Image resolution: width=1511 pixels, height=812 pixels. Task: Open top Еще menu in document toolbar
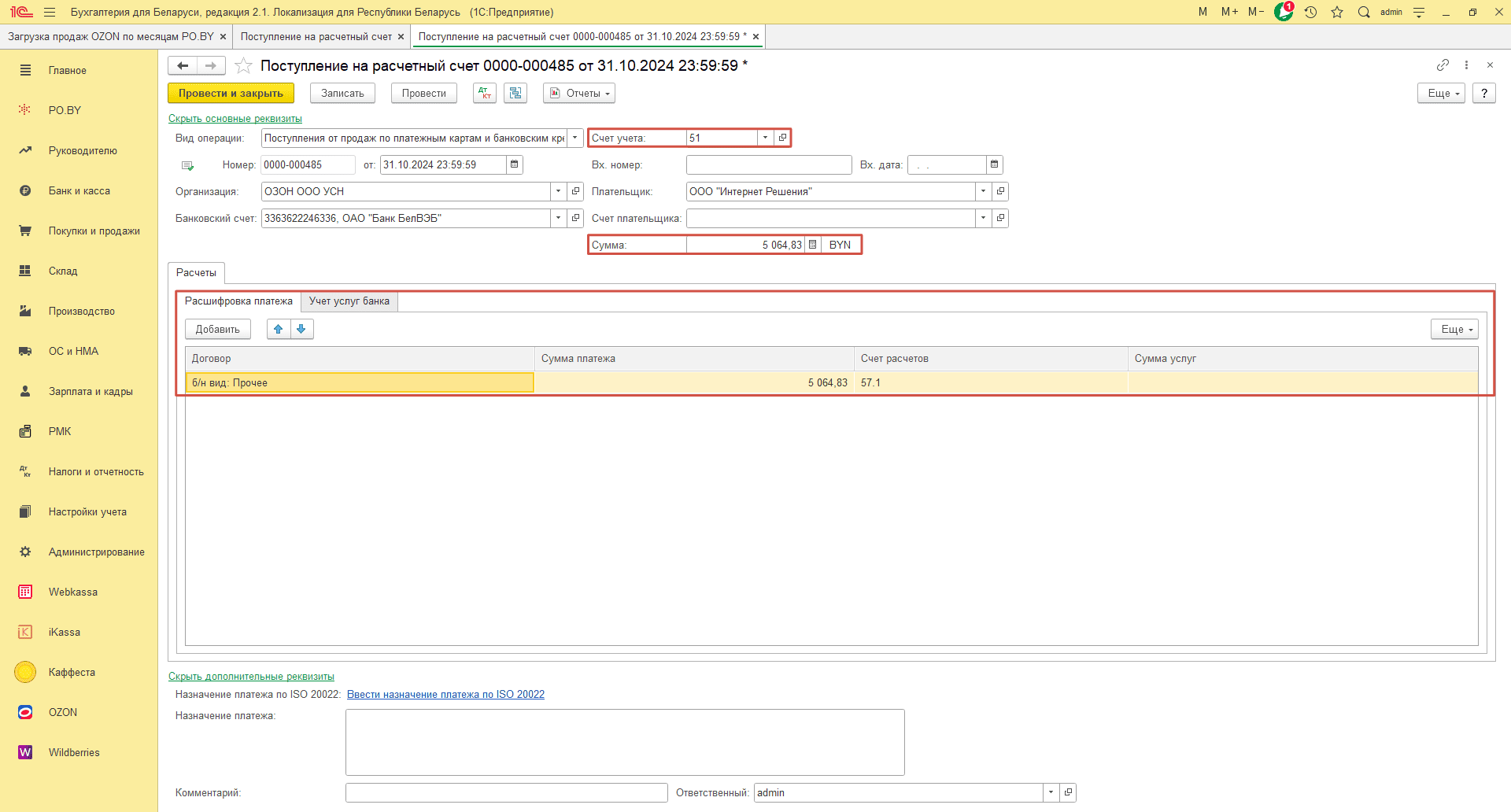tap(1441, 93)
